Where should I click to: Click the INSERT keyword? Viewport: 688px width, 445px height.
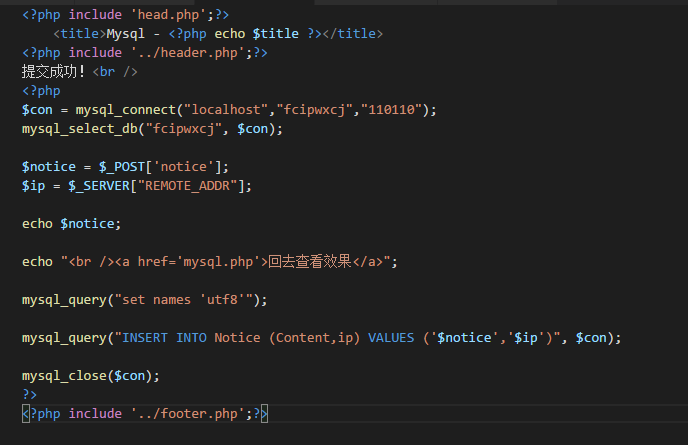tap(145, 338)
